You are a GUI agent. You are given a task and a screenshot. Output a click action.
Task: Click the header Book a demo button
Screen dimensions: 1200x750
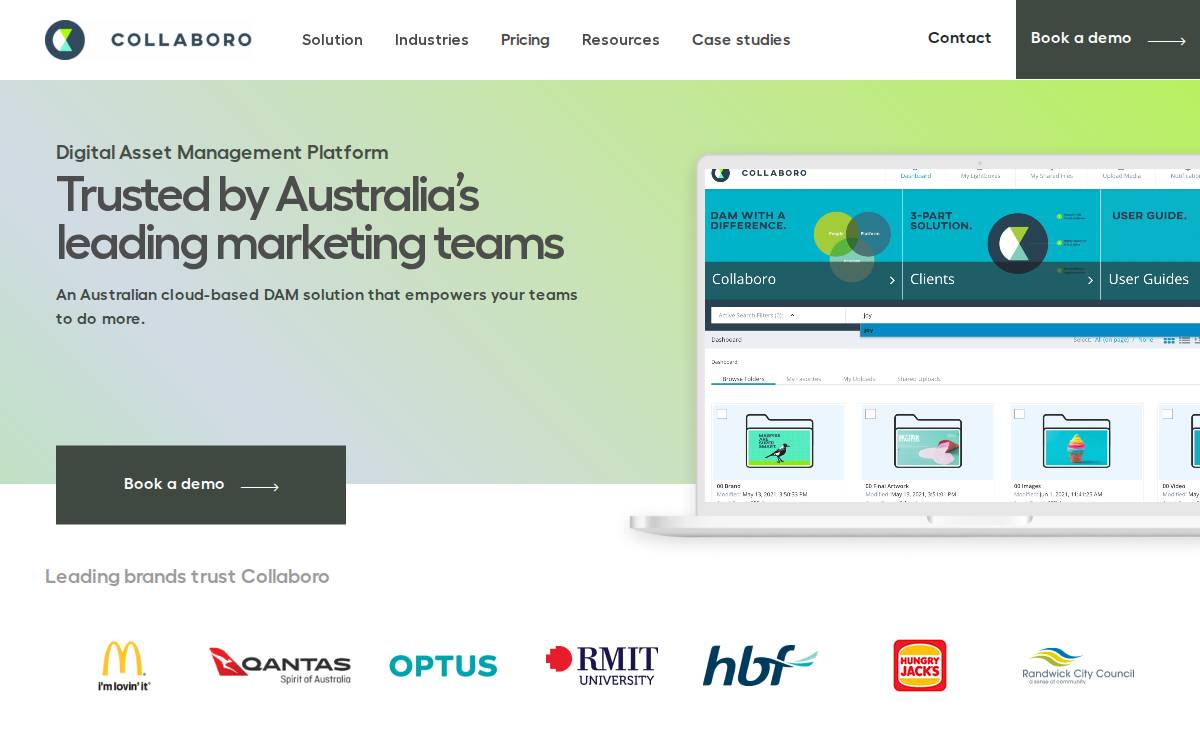tap(1108, 39)
